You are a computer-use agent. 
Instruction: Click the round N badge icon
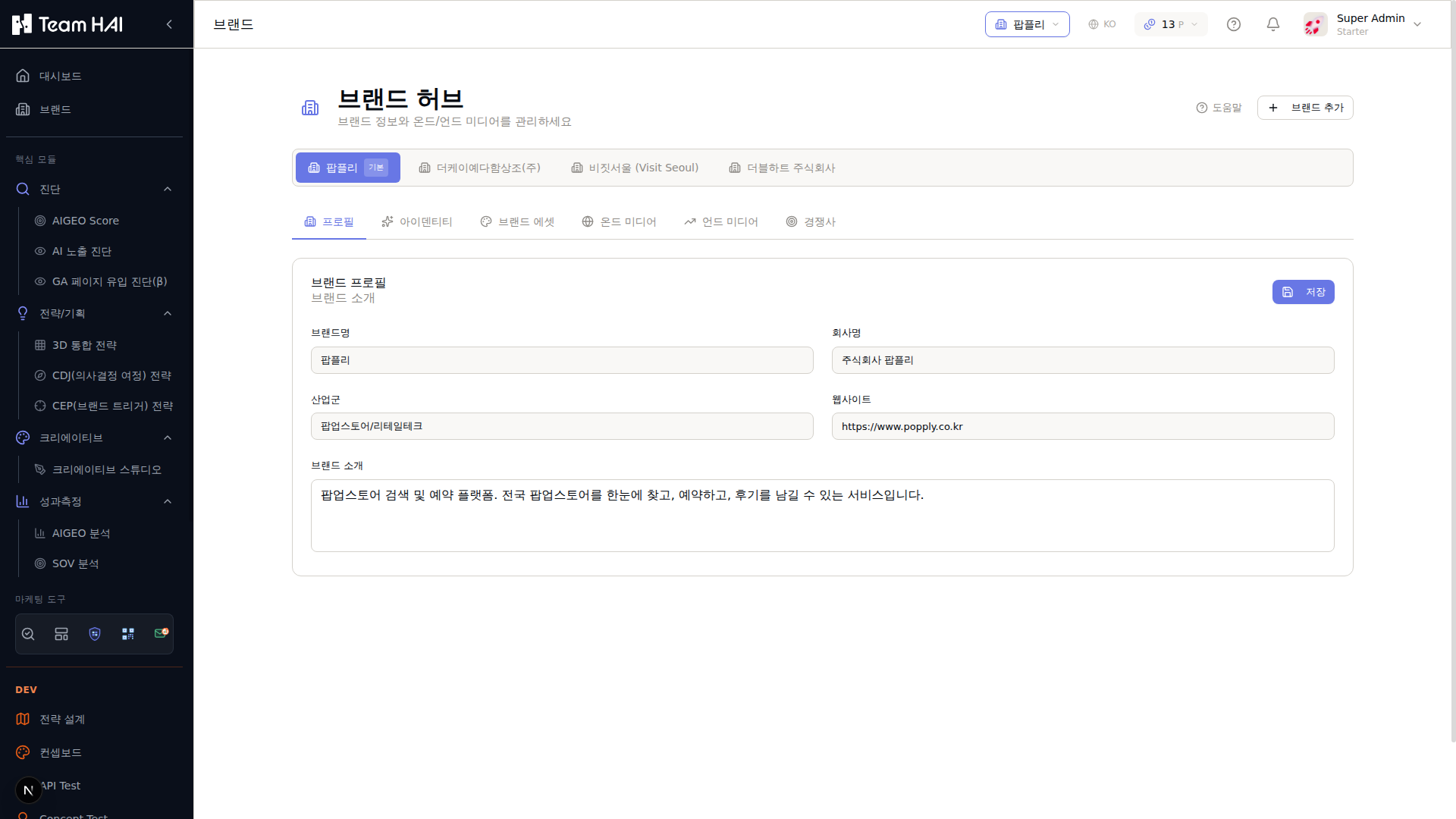[x=28, y=790]
